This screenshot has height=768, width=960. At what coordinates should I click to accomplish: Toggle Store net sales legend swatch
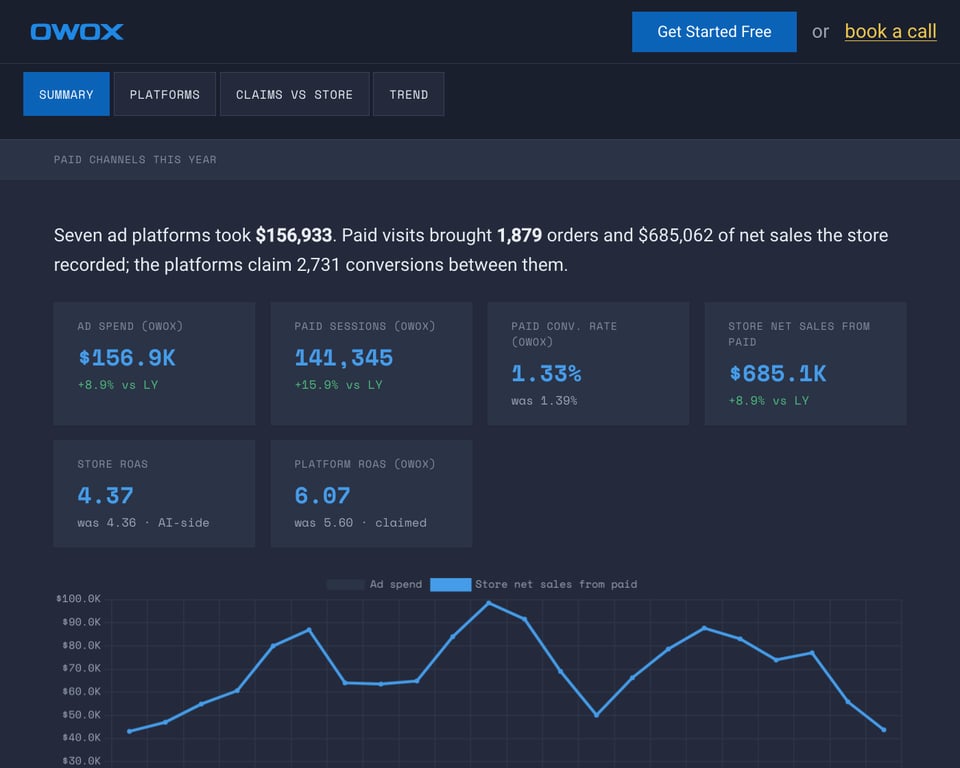tap(451, 585)
